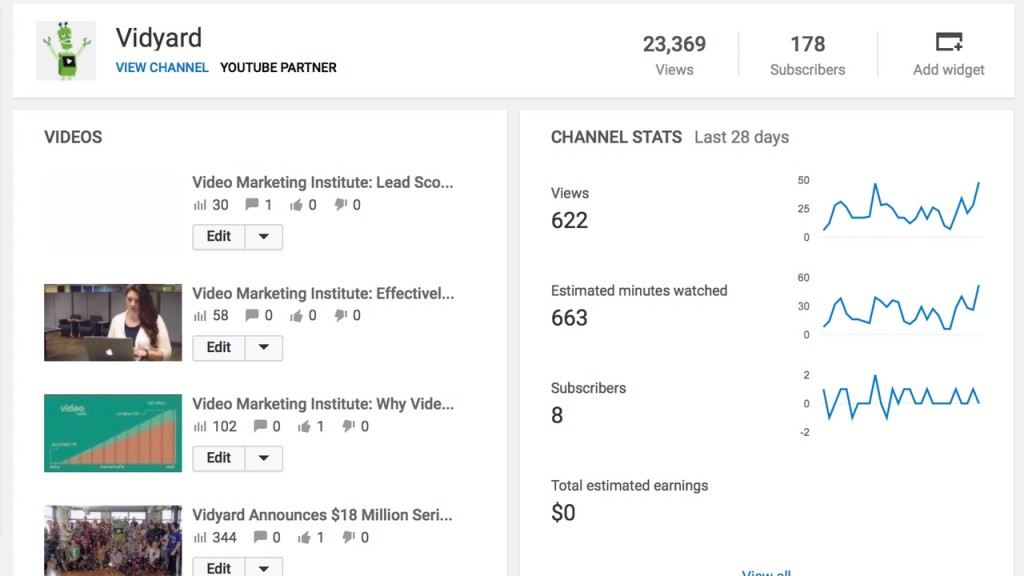Screen dimensions: 1024x576
Task: Click the CHANNEL STATS heading
Action: click(616, 137)
